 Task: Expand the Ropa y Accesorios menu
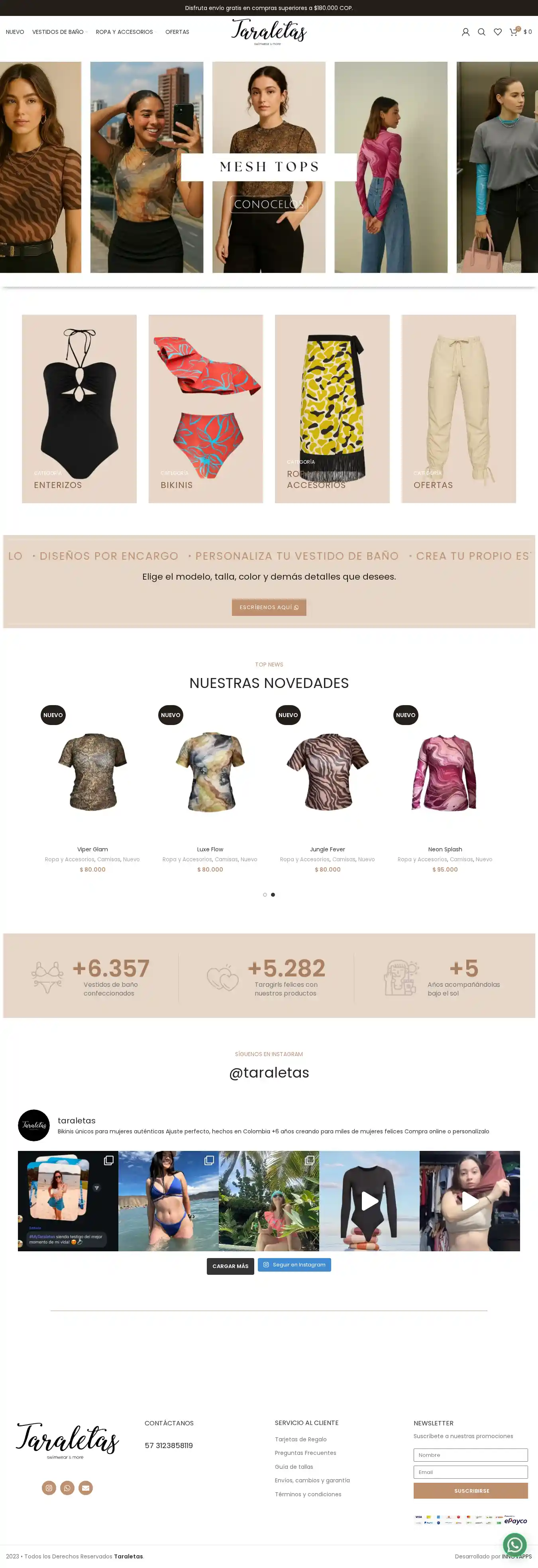click(x=126, y=32)
